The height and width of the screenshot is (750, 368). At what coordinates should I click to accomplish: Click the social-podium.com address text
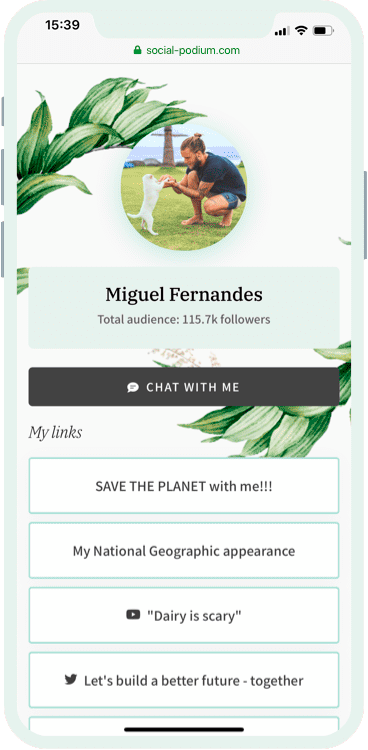pos(193,50)
